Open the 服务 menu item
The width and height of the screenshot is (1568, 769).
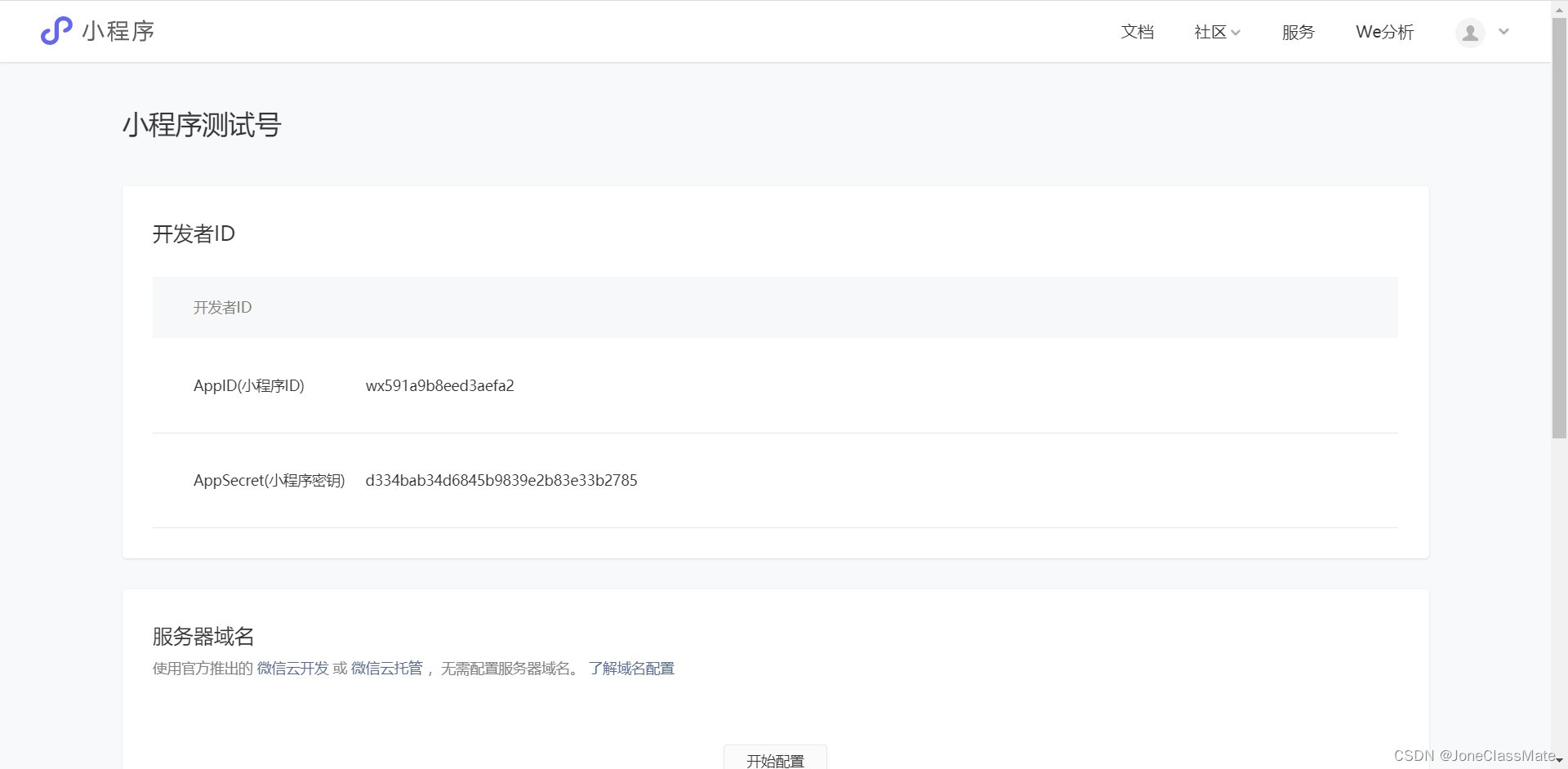click(1298, 32)
